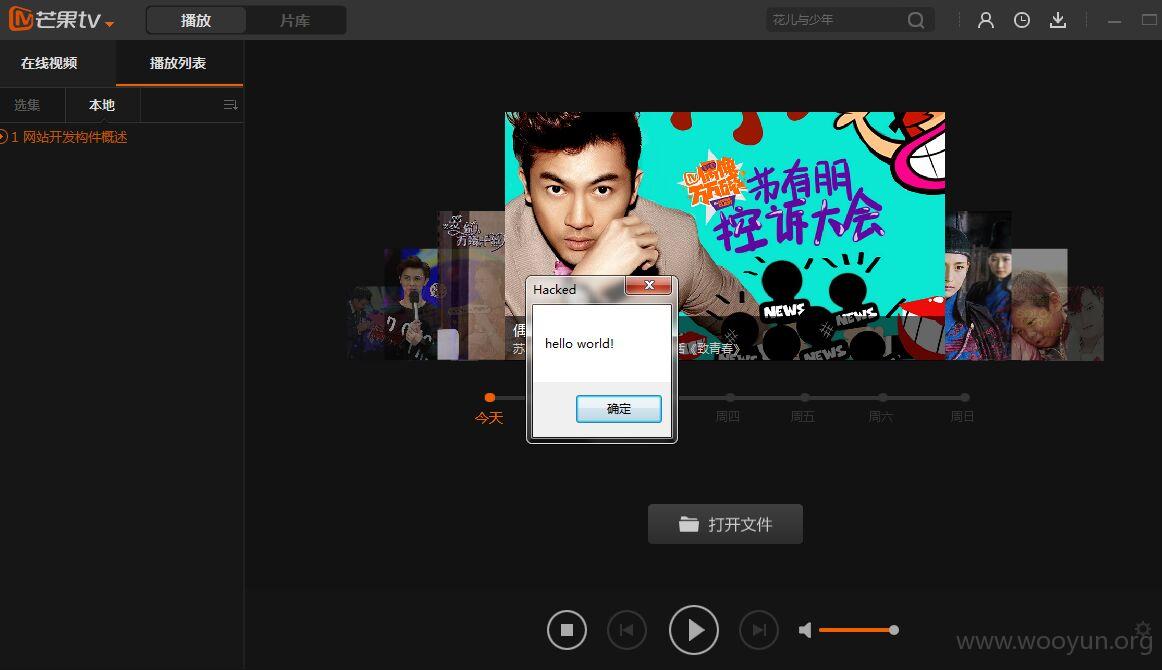Open thumbnail of the elderly person

coord(1039,305)
